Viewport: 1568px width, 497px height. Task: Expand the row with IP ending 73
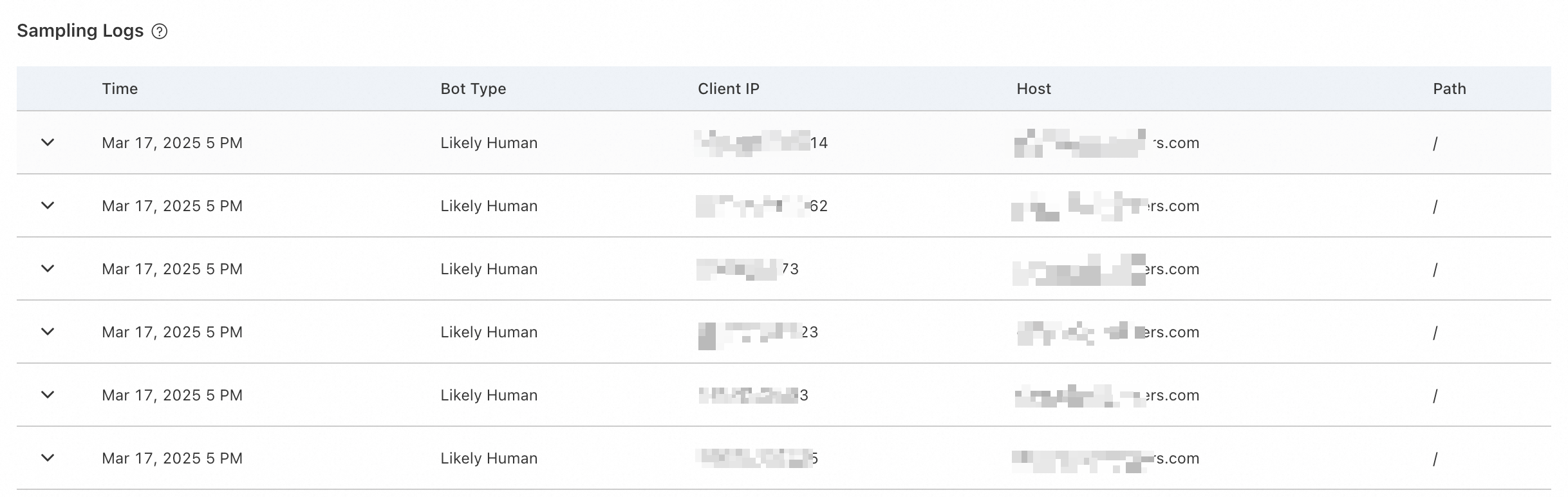[x=48, y=268]
